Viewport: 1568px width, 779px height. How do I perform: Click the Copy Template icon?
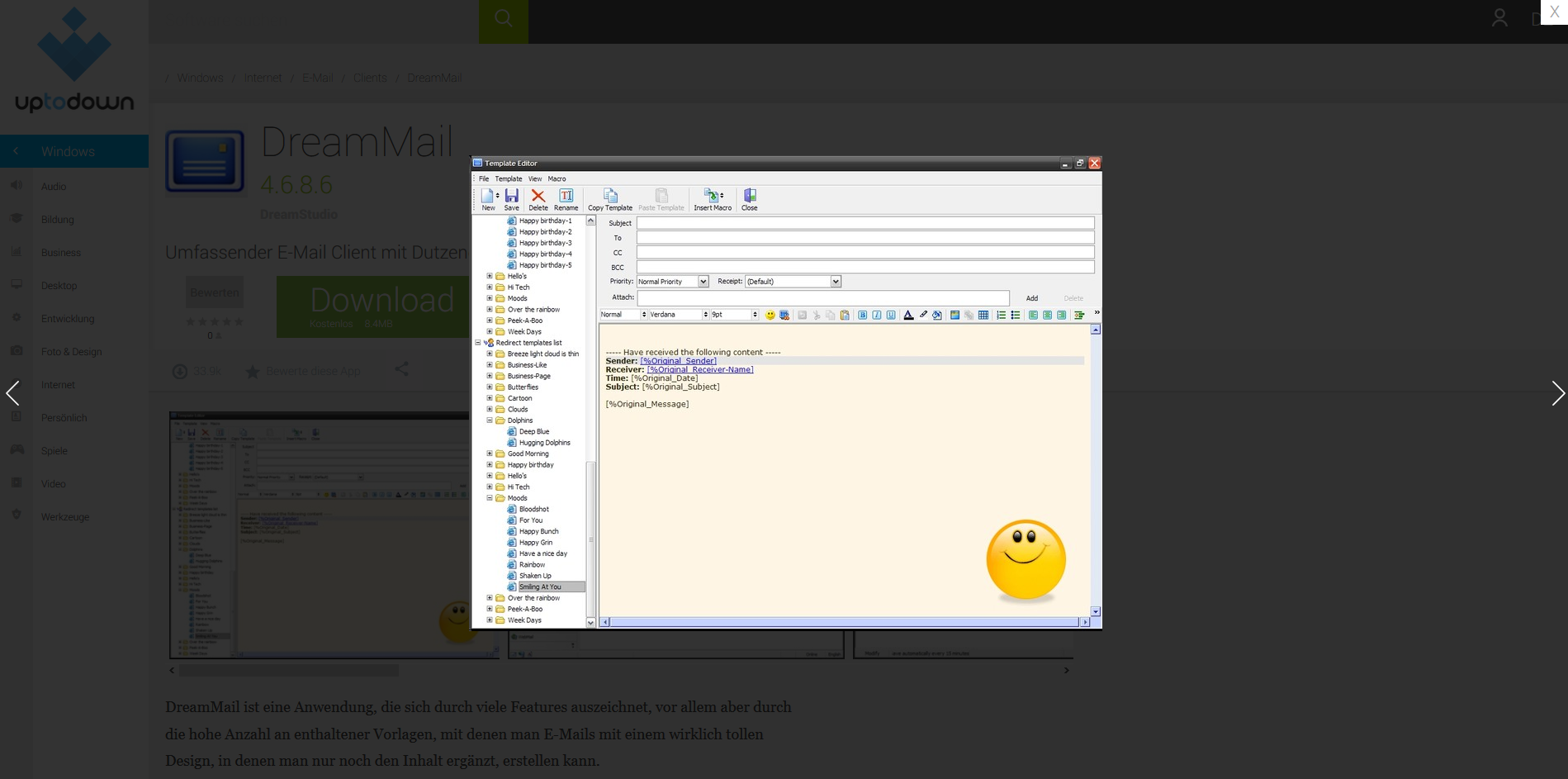tap(610, 196)
